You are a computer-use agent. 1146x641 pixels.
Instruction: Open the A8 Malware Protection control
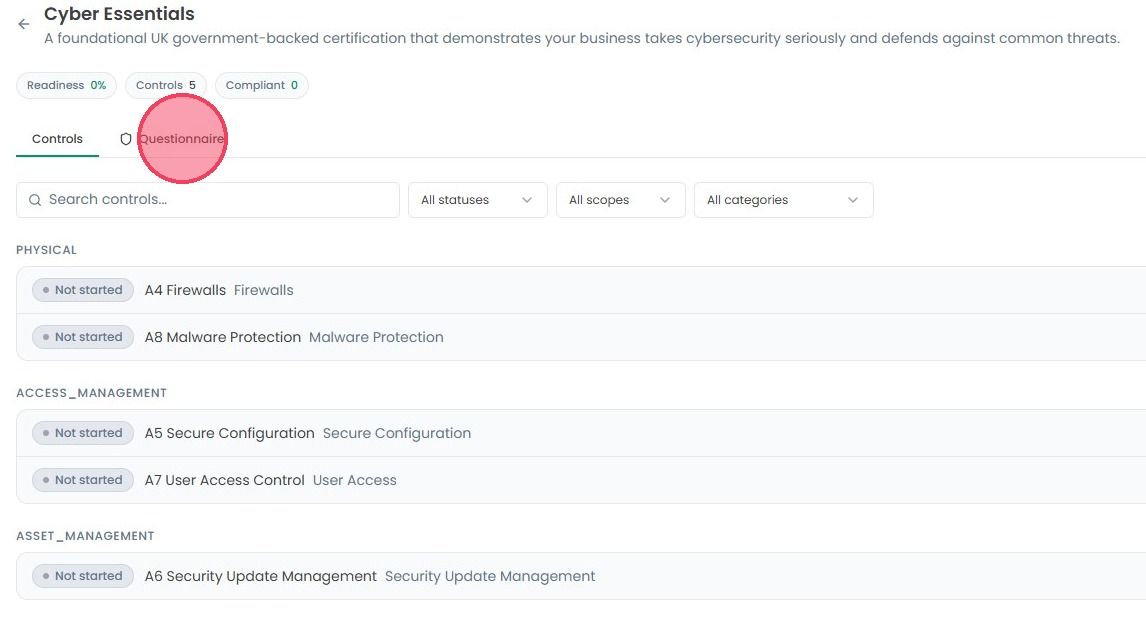(x=581, y=337)
